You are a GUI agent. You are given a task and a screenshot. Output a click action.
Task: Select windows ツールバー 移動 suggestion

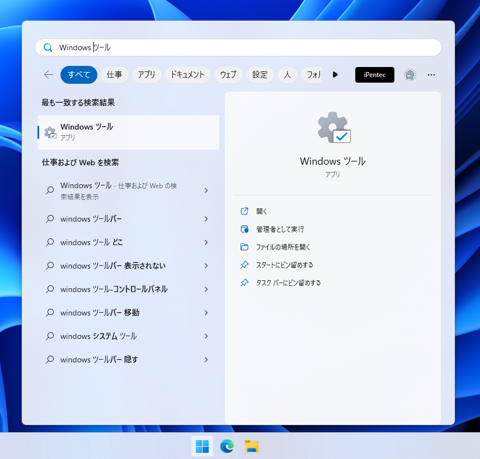100,313
